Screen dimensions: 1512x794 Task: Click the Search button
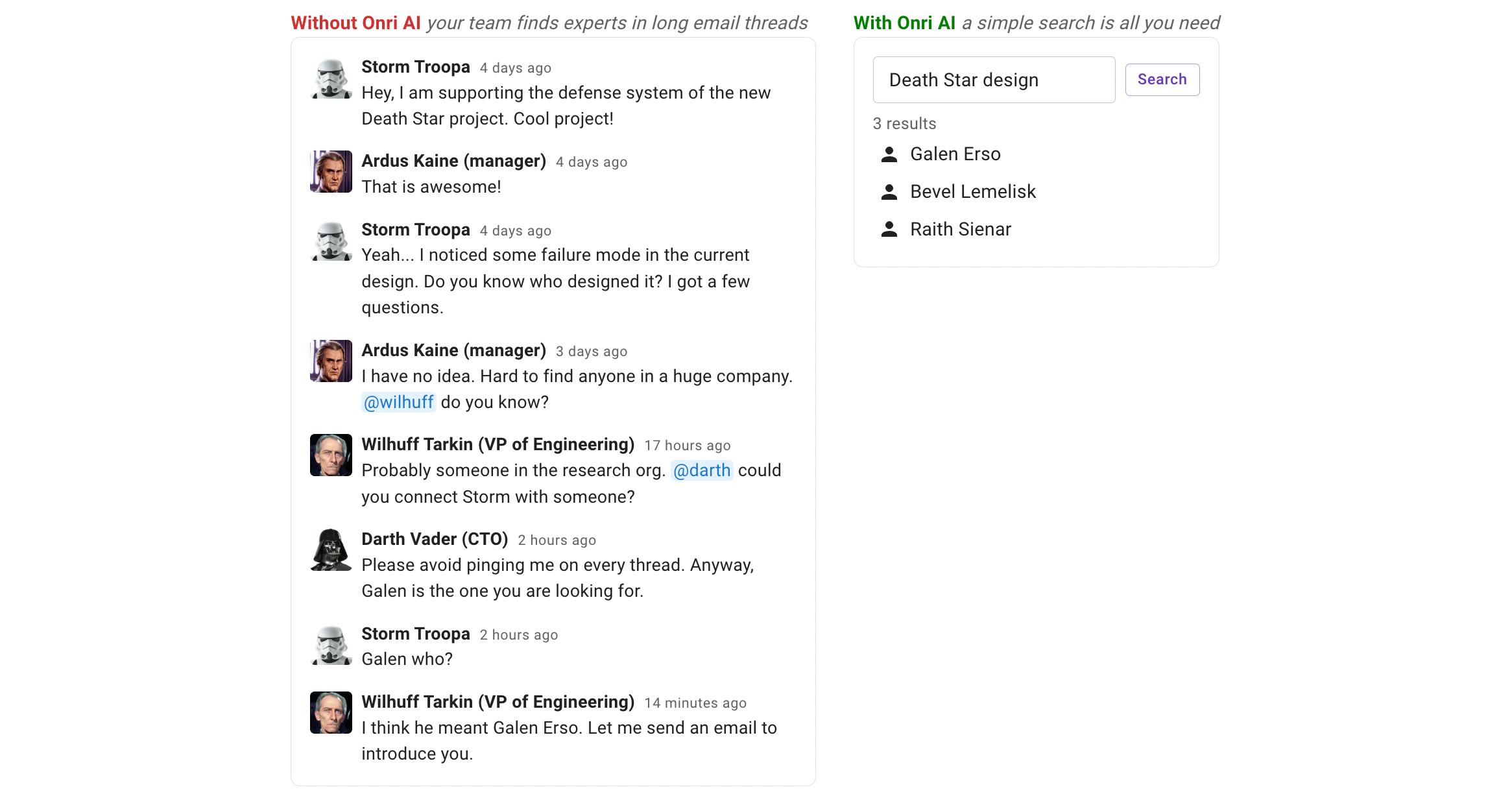pos(1162,80)
